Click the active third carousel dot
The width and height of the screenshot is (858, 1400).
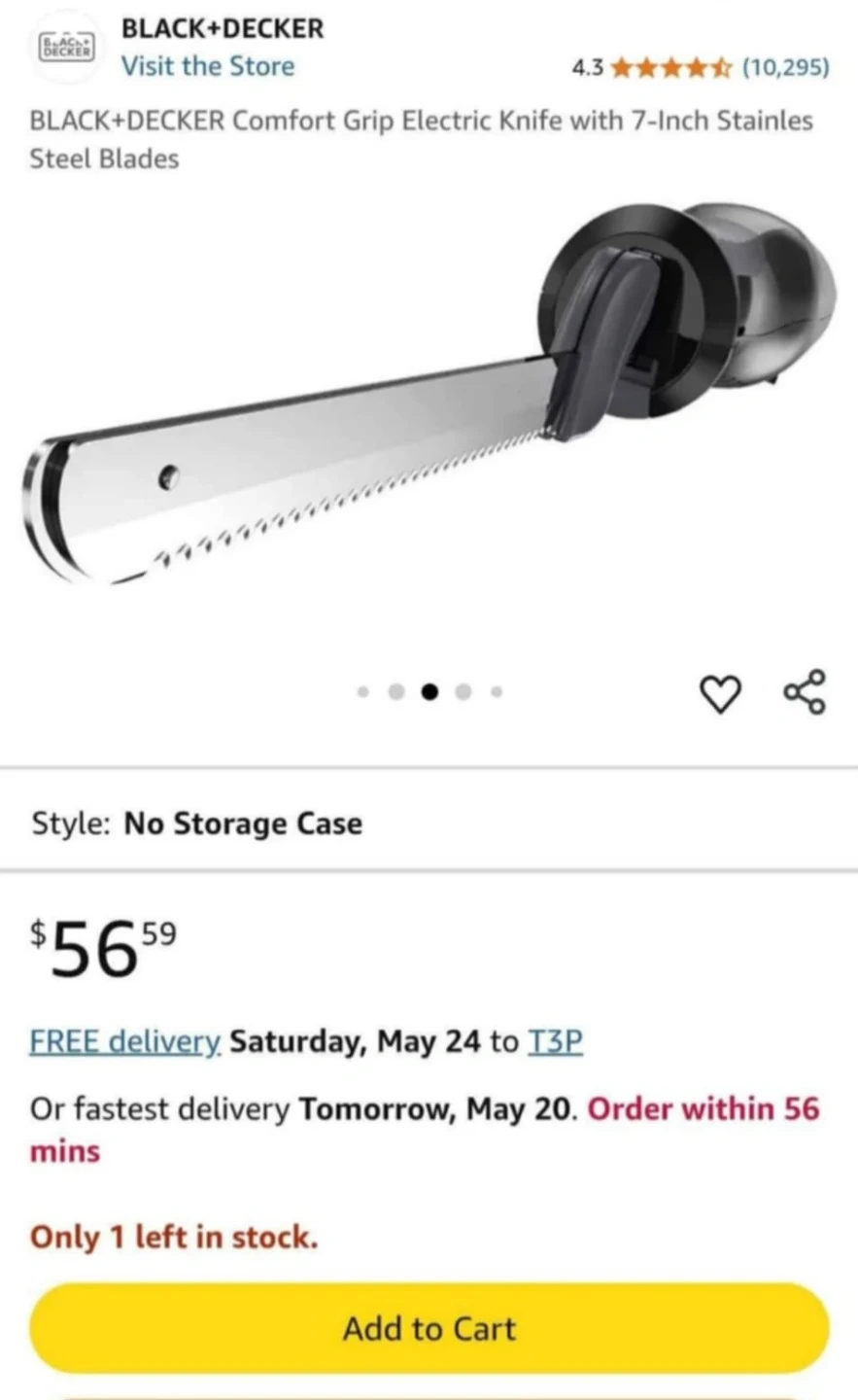point(430,692)
